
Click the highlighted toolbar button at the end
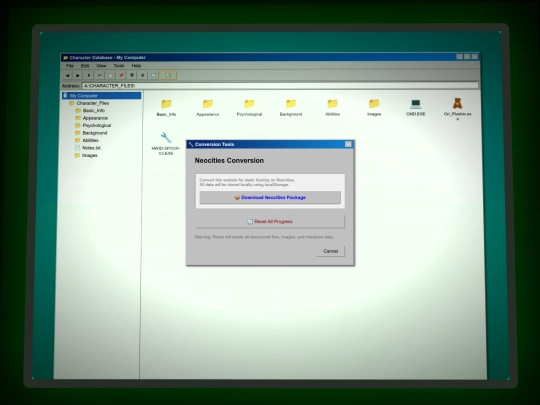point(168,75)
